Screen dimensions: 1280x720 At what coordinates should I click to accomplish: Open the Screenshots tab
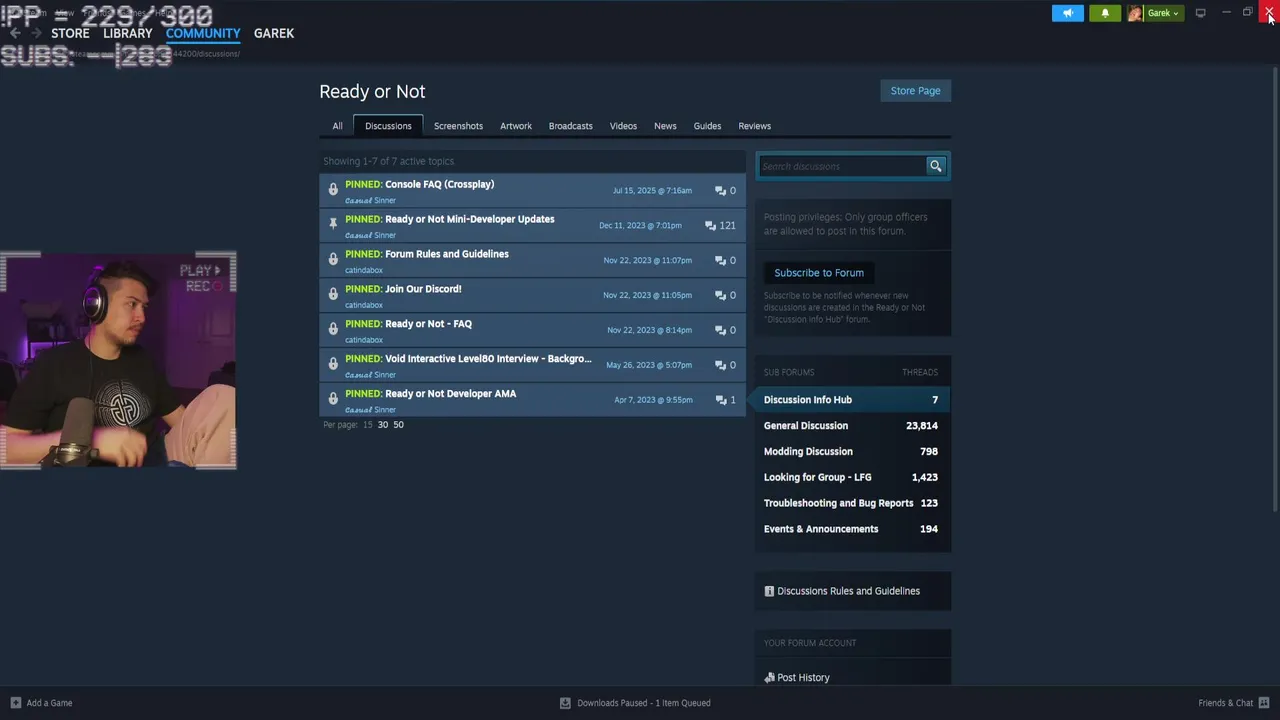458,126
